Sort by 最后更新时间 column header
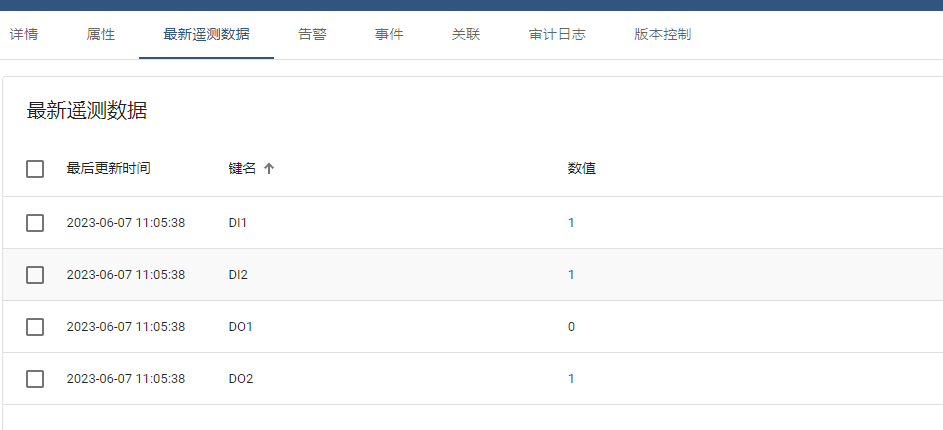The image size is (943, 430). tap(108, 168)
